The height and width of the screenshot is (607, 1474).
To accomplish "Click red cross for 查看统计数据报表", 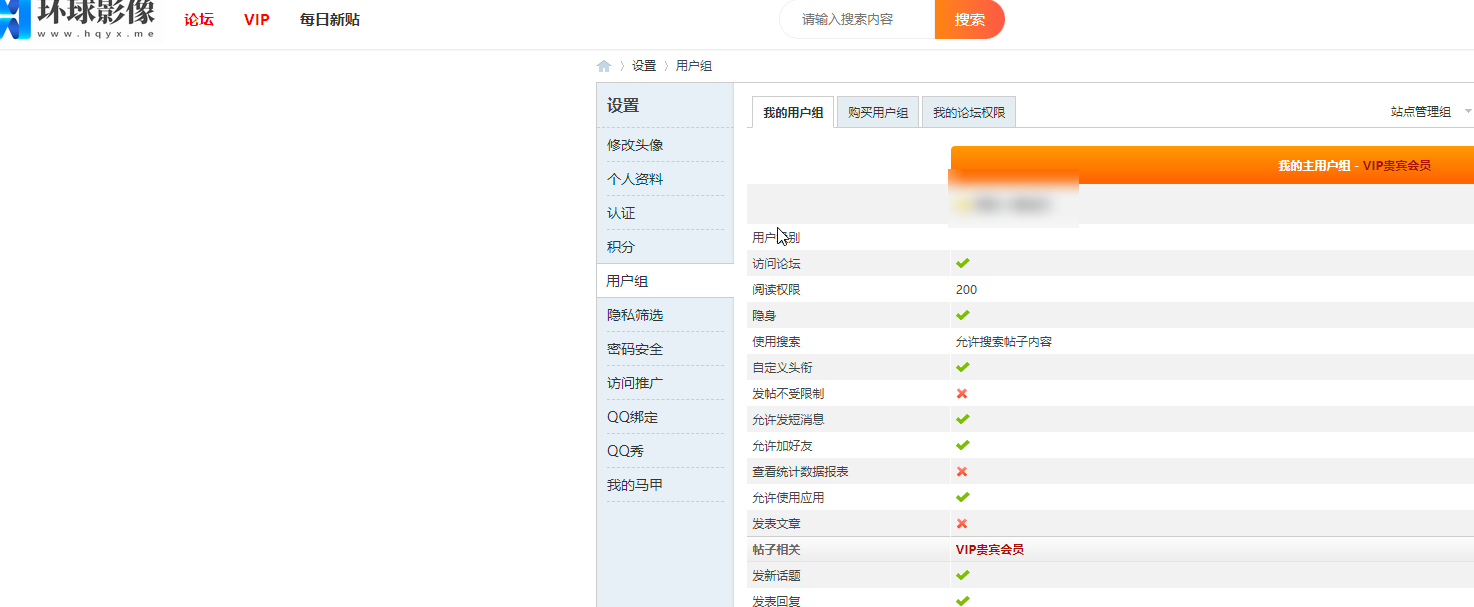I will pos(962,471).
